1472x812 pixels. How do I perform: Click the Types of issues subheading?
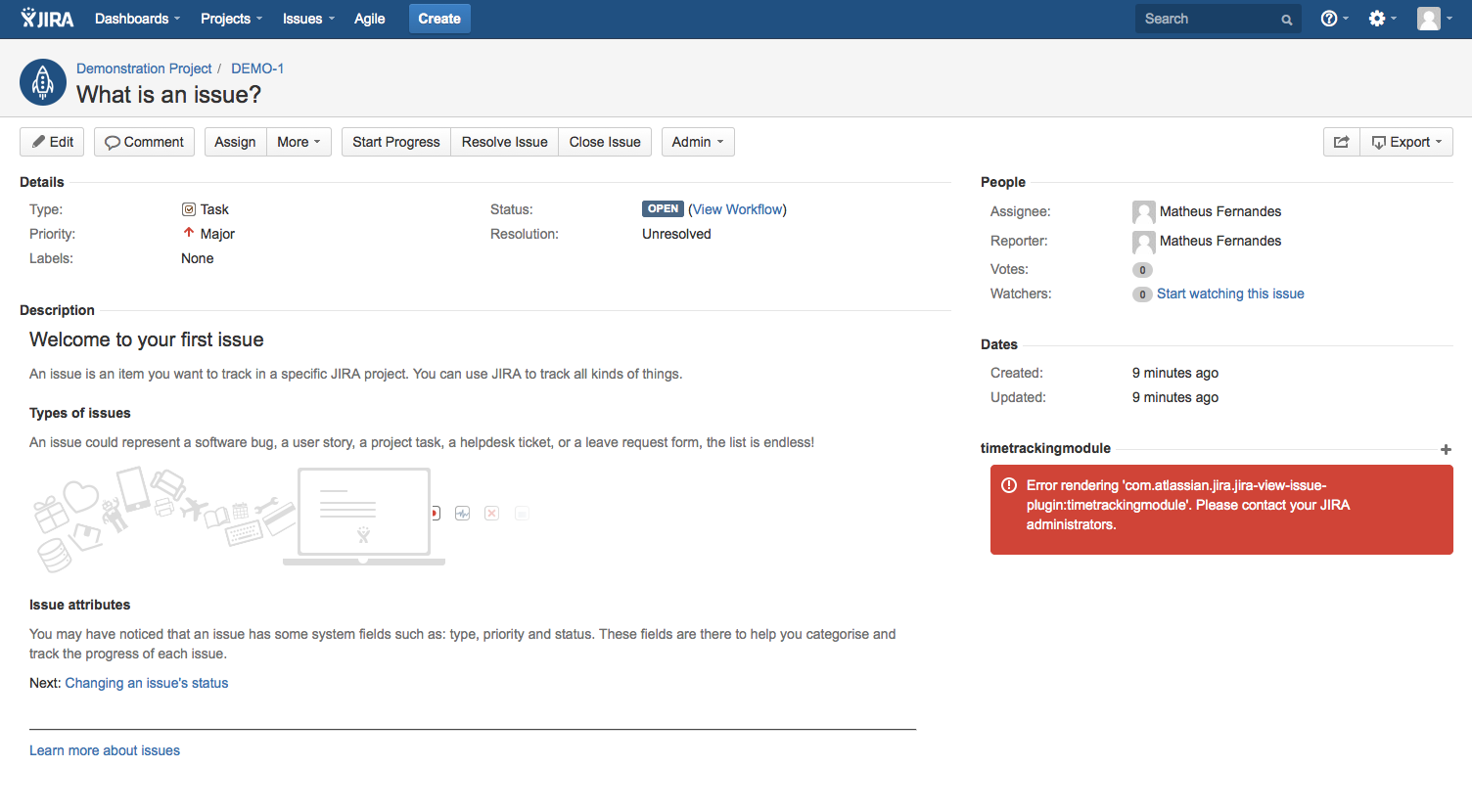click(80, 413)
